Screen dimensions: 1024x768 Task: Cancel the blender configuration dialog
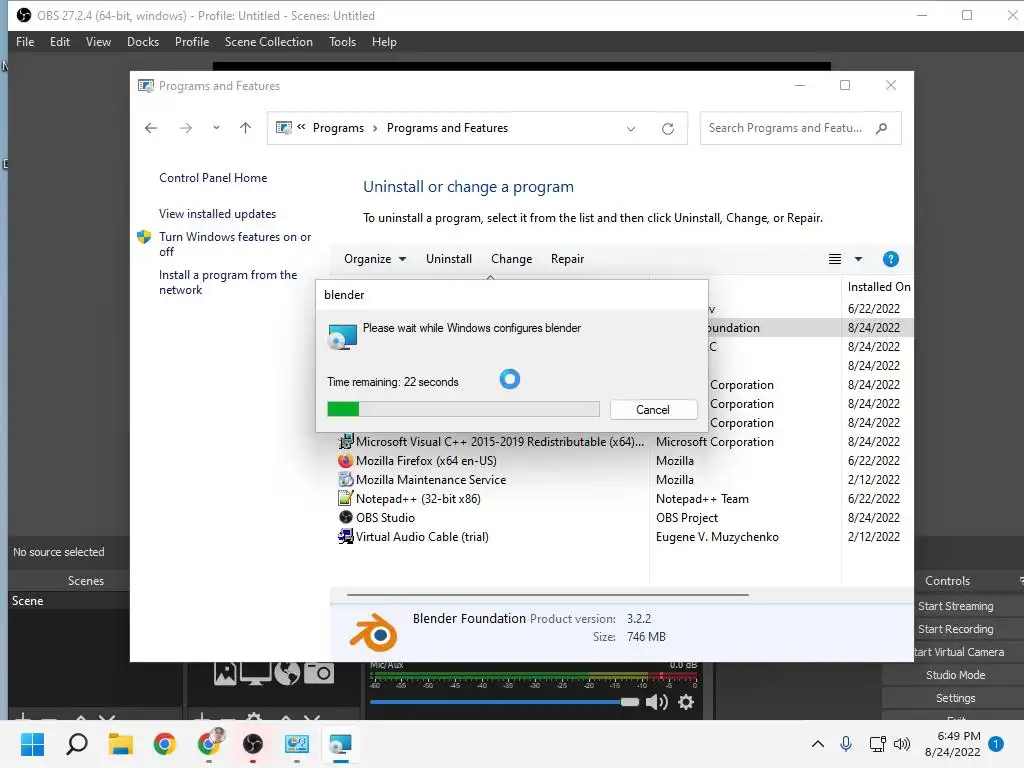[x=653, y=409]
